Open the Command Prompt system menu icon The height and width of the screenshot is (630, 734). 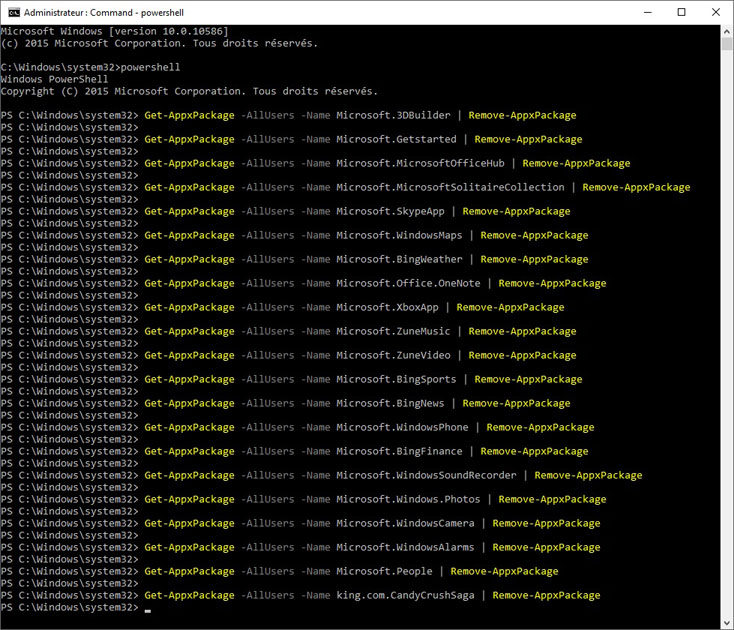pyautogui.click(x=14, y=13)
